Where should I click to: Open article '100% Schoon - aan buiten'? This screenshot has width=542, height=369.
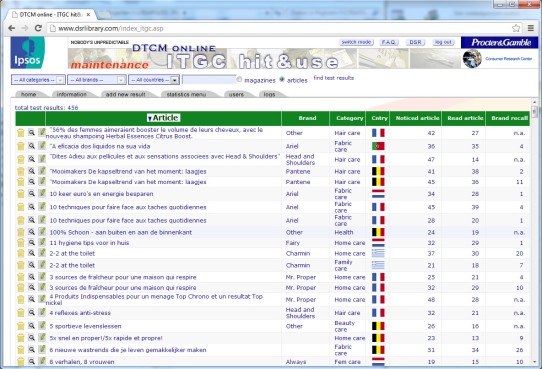pos(121,232)
